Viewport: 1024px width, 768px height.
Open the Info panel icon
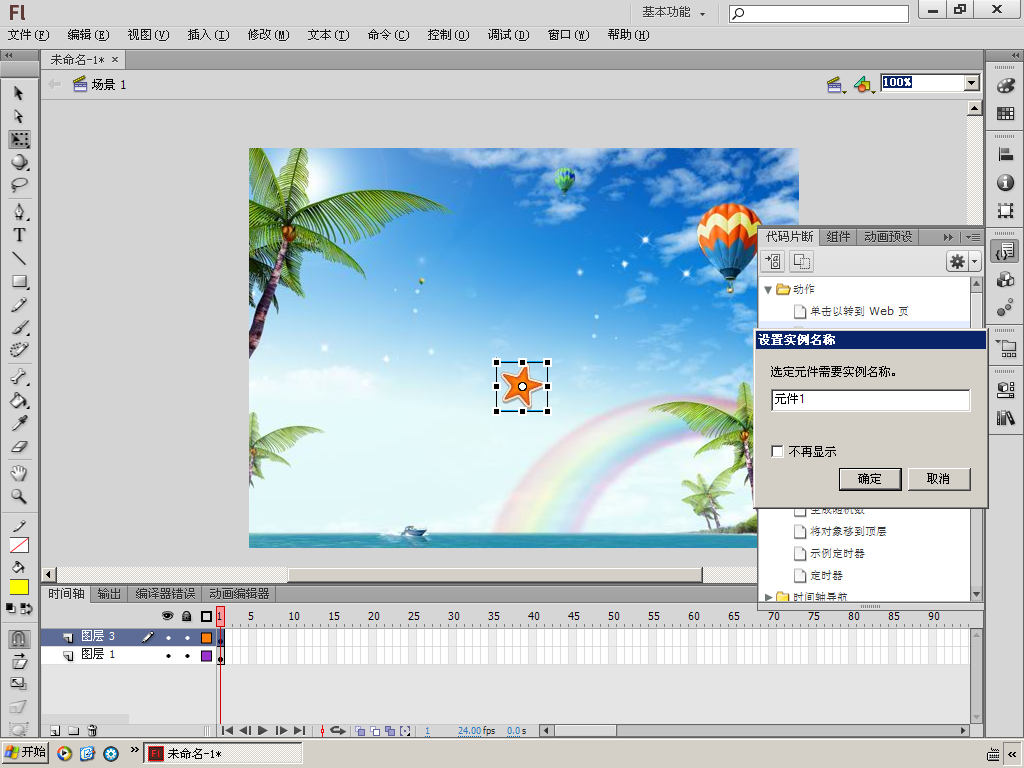1006,183
